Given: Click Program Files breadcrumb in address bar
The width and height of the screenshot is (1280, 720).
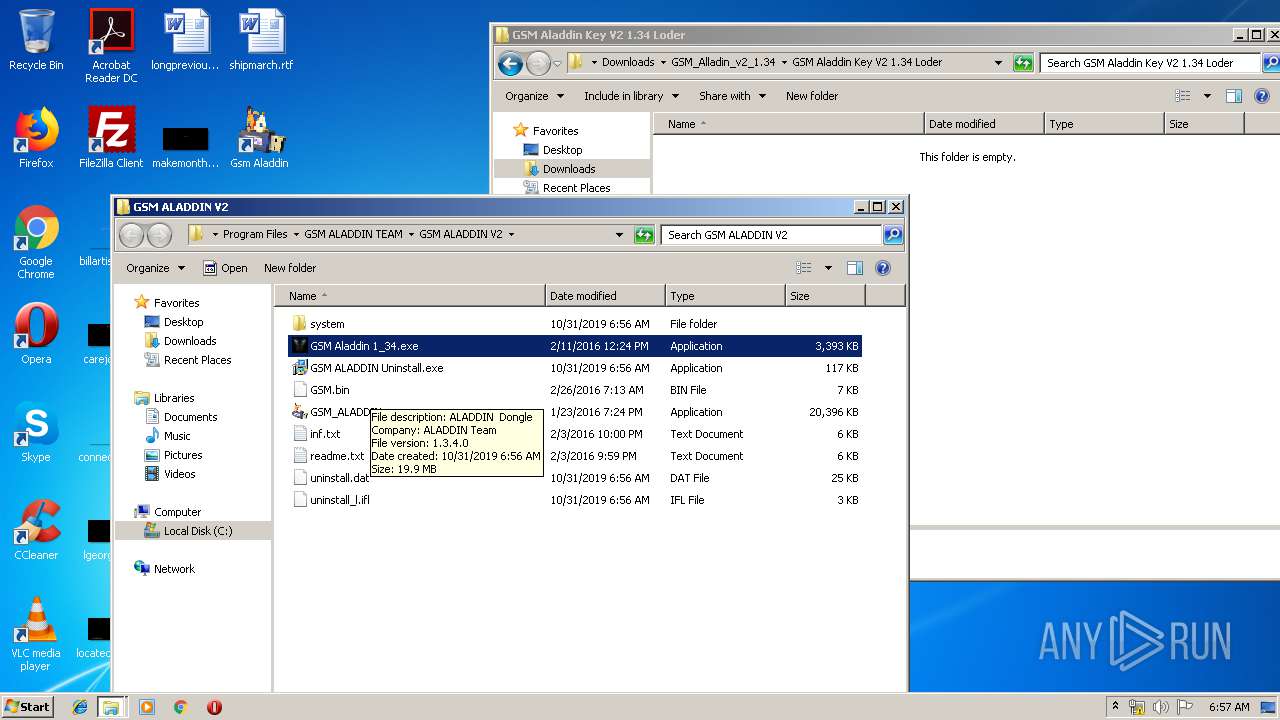Looking at the screenshot, I should pyautogui.click(x=255, y=235).
